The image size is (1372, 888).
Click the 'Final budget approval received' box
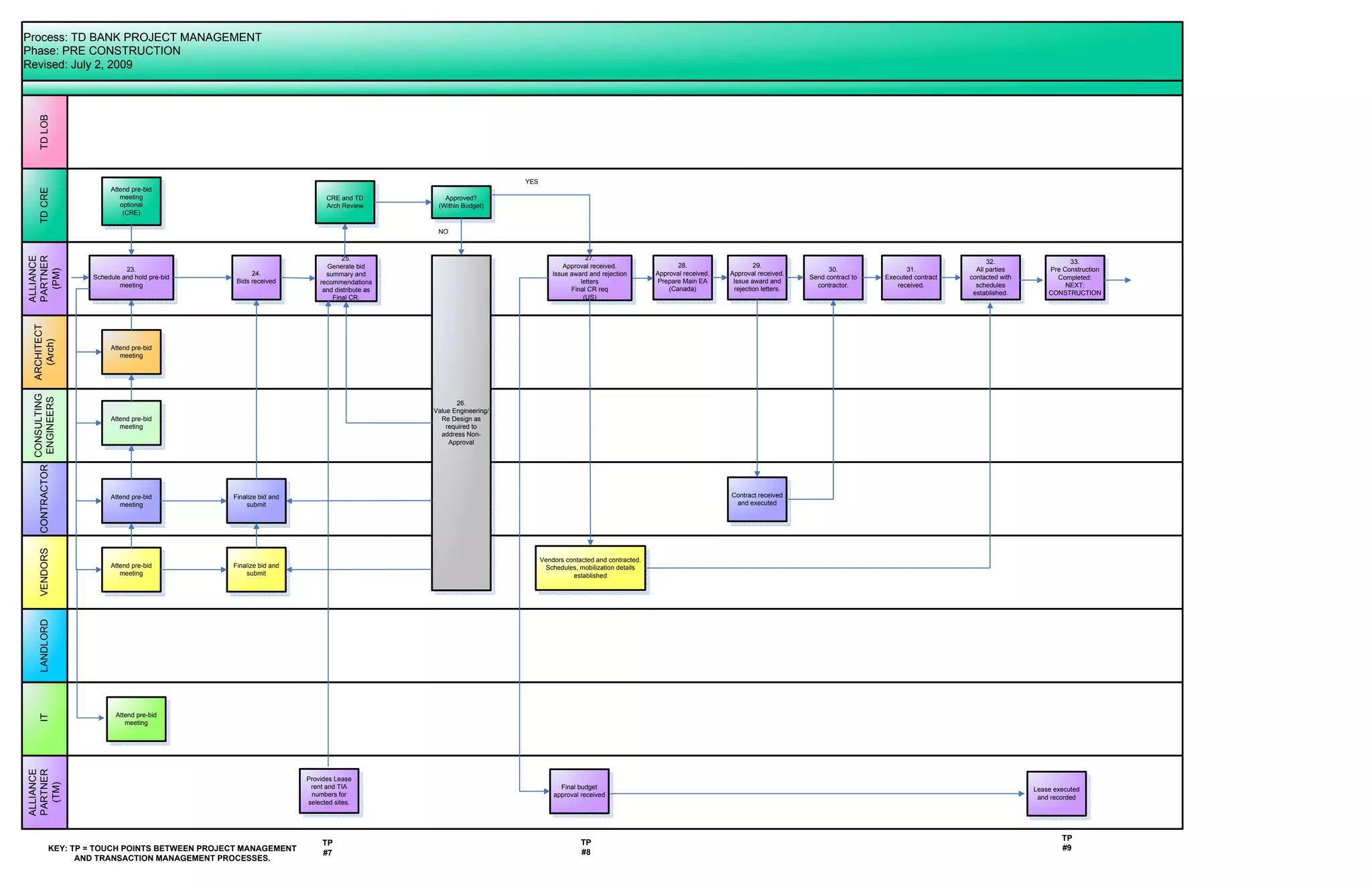point(579,791)
